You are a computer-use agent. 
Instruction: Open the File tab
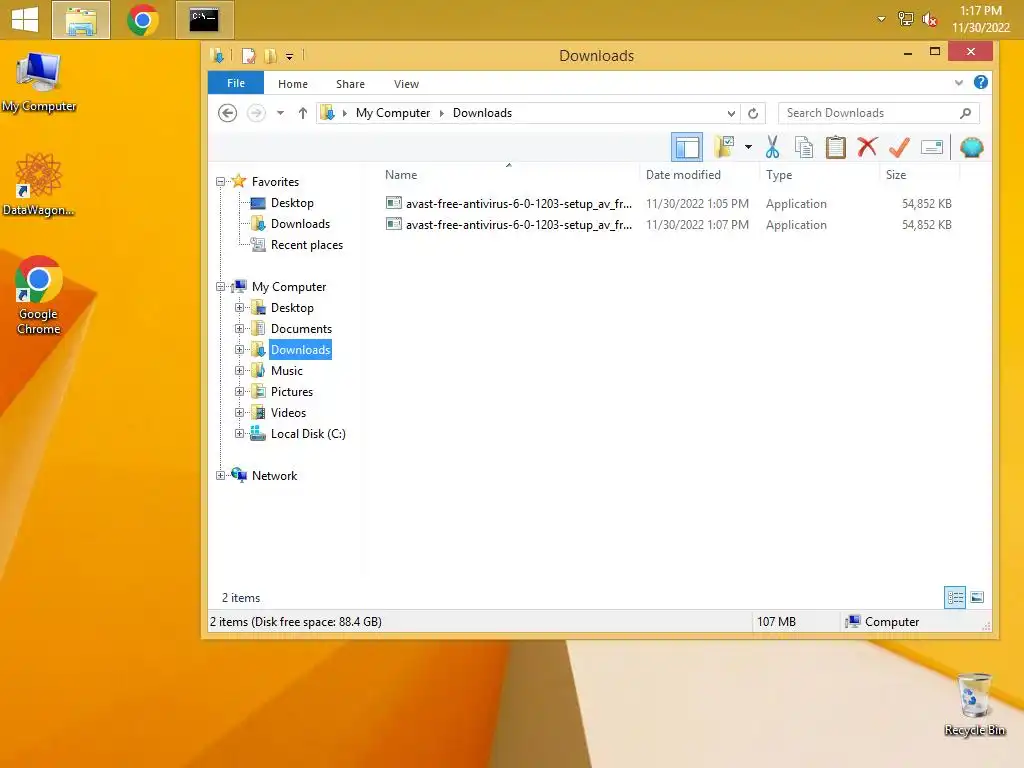[x=236, y=83]
